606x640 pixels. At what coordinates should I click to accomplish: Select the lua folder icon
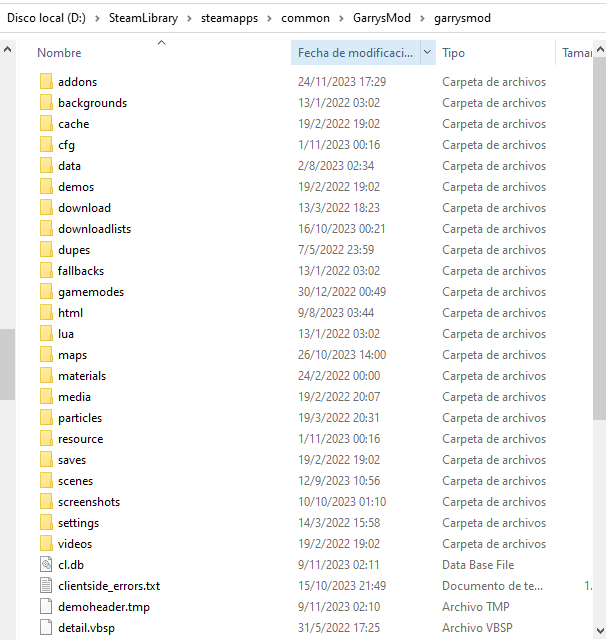tap(46, 334)
